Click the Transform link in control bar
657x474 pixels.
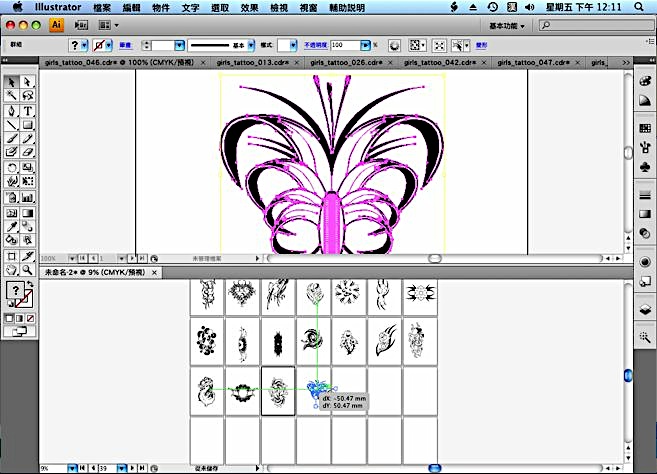[481, 45]
